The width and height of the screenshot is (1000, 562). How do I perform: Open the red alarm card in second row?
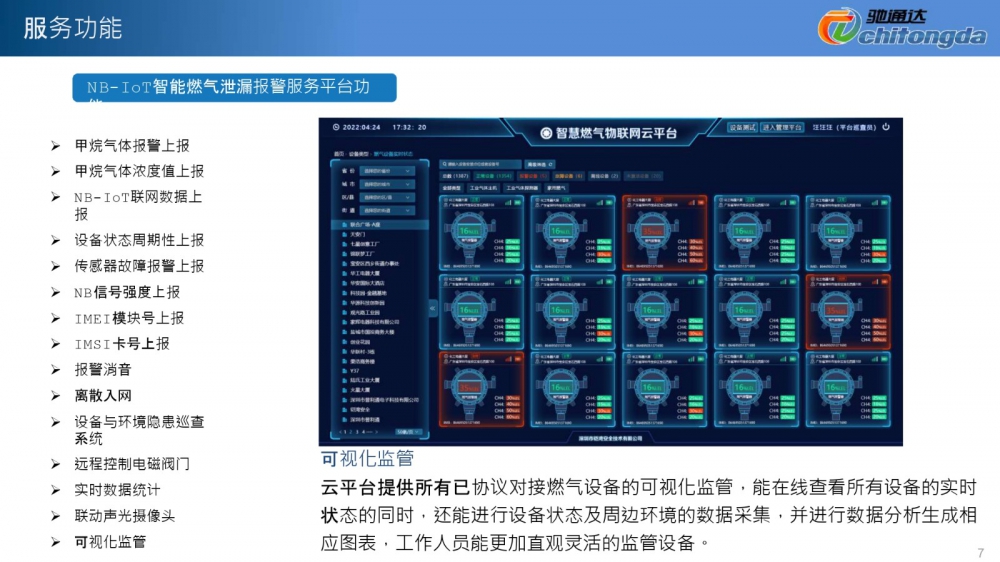[848, 311]
